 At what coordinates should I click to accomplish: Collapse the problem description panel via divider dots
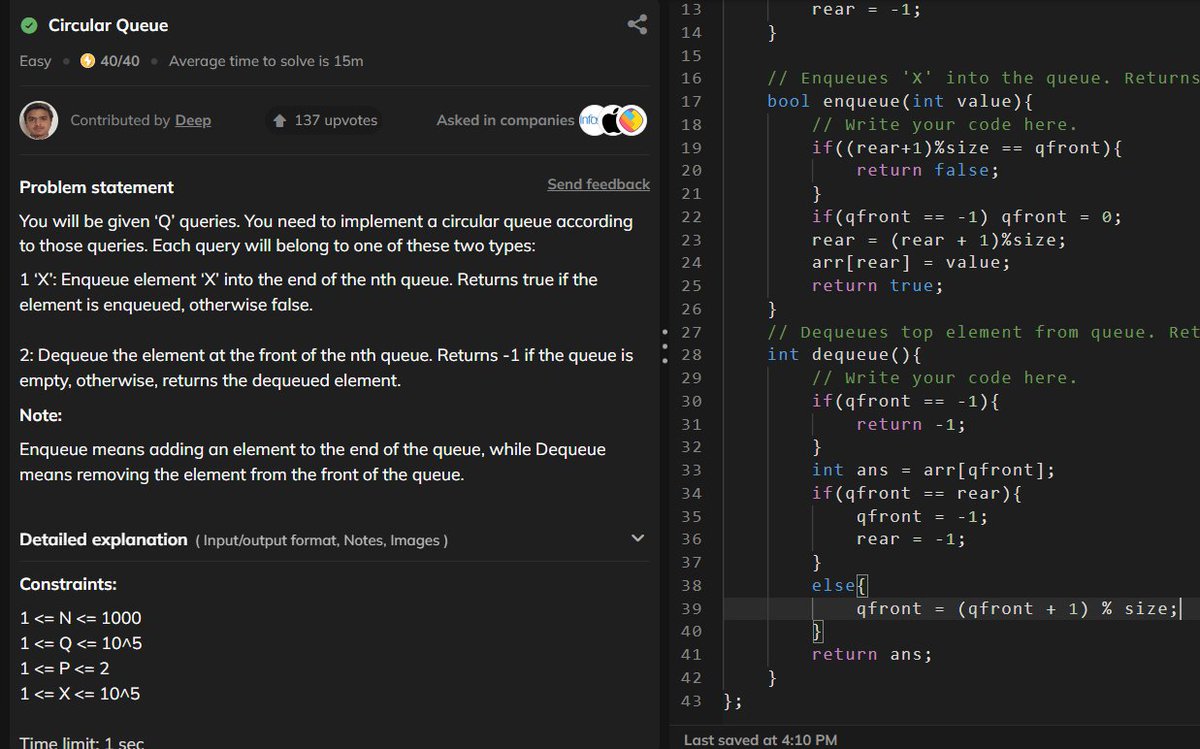[x=665, y=346]
